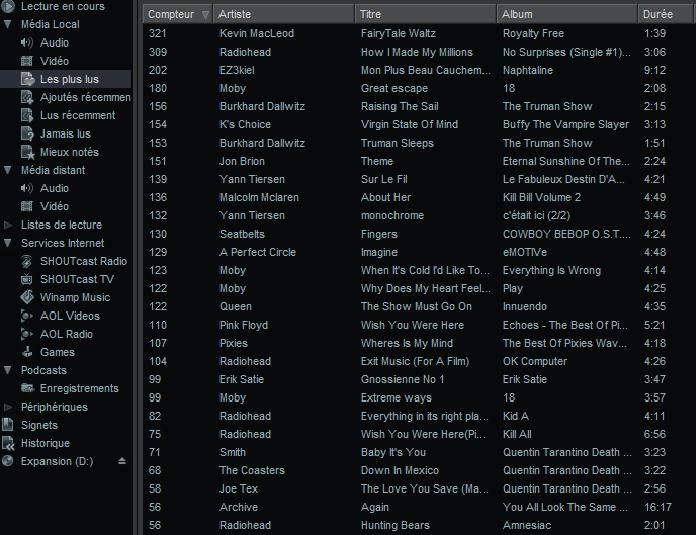This screenshot has height=535, width=696.
Task: Click the Signets bookmark icon
Action: [8, 425]
